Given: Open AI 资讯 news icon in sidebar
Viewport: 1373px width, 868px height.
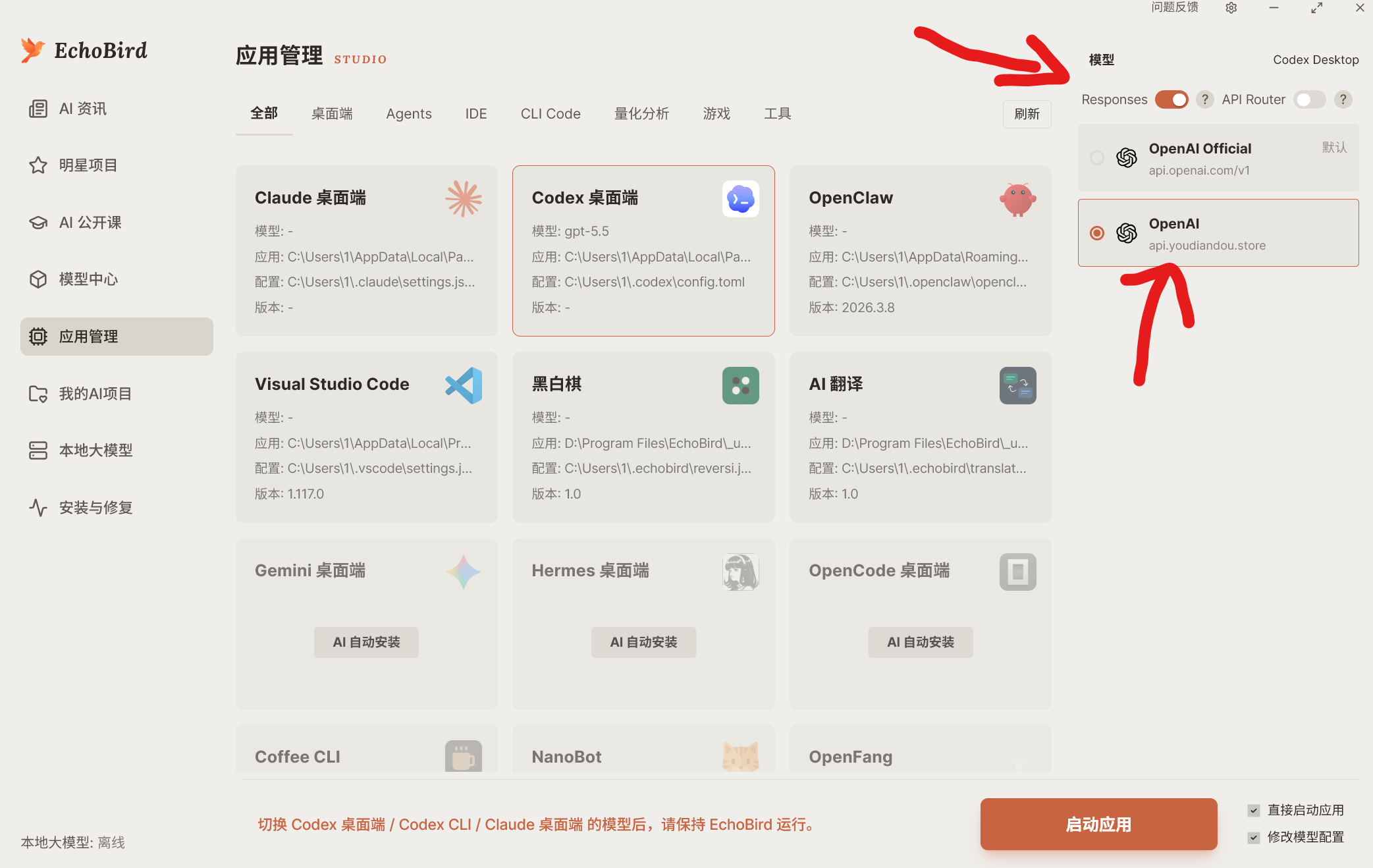Looking at the screenshot, I should tap(38, 109).
